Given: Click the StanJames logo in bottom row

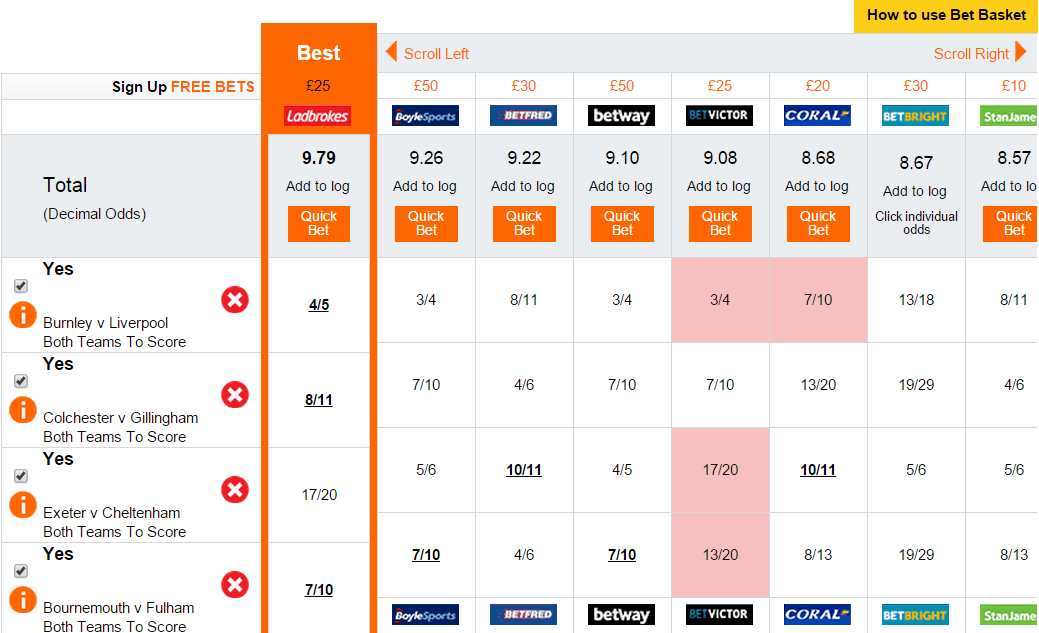Looking at the screenshot, I should click(x=1009, y=614).
